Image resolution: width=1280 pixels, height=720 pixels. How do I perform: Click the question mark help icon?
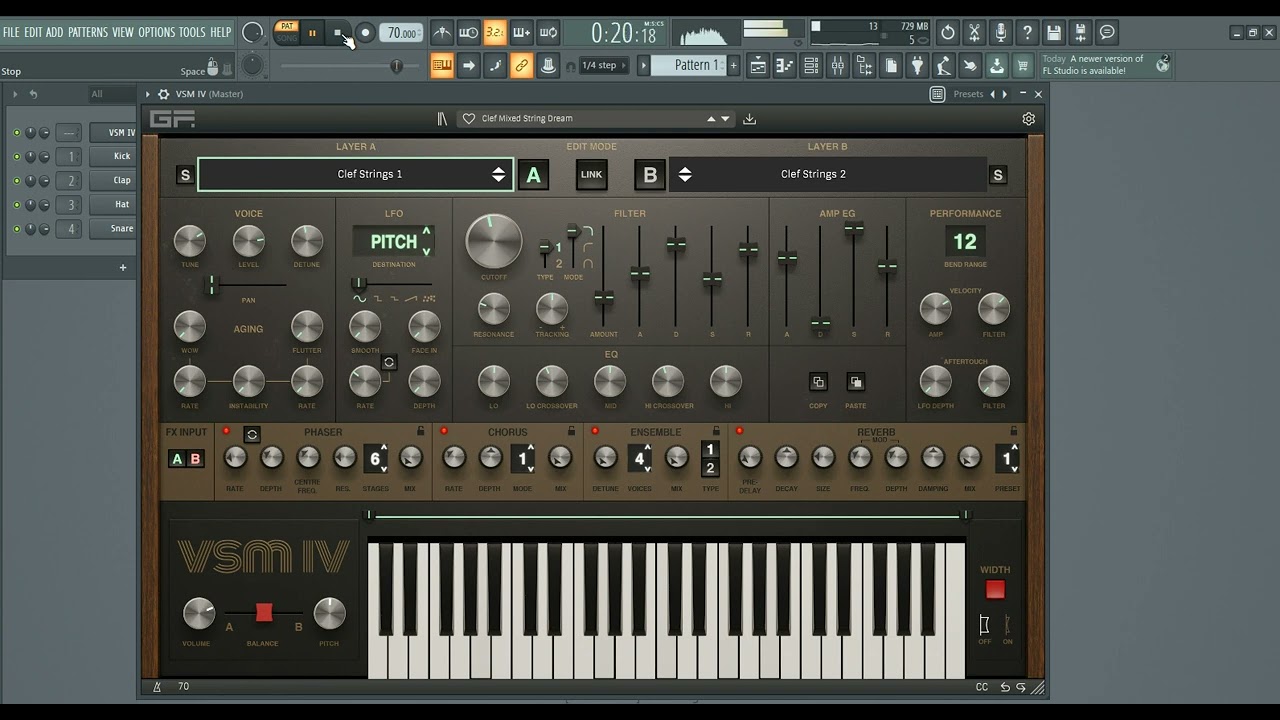point(1027,33)
